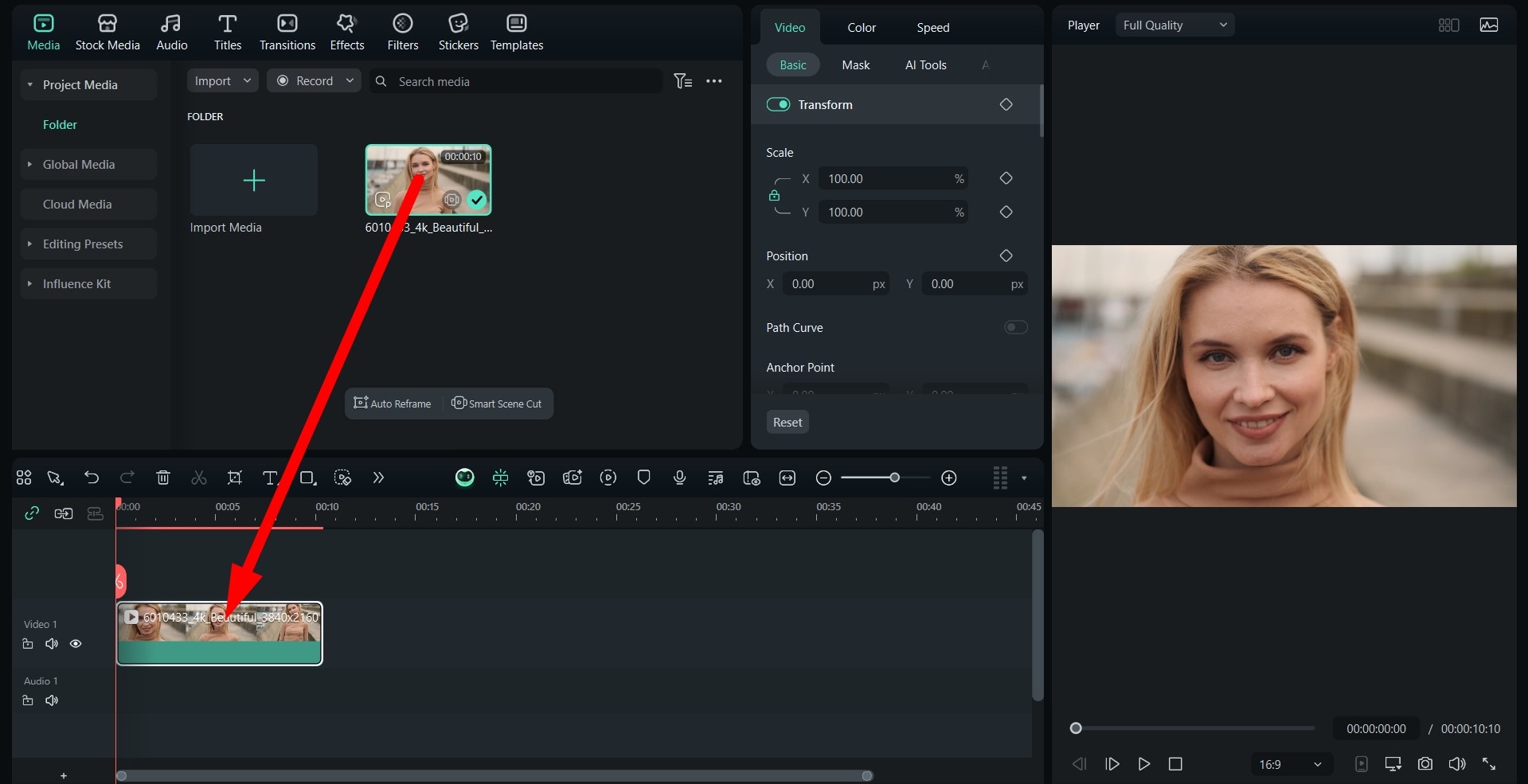Click the next frame play button

pos(1112,764)
